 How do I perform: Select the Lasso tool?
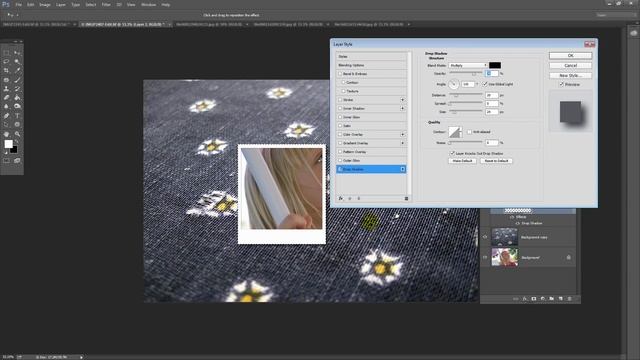pyautogui.click(x=6, y=62)
